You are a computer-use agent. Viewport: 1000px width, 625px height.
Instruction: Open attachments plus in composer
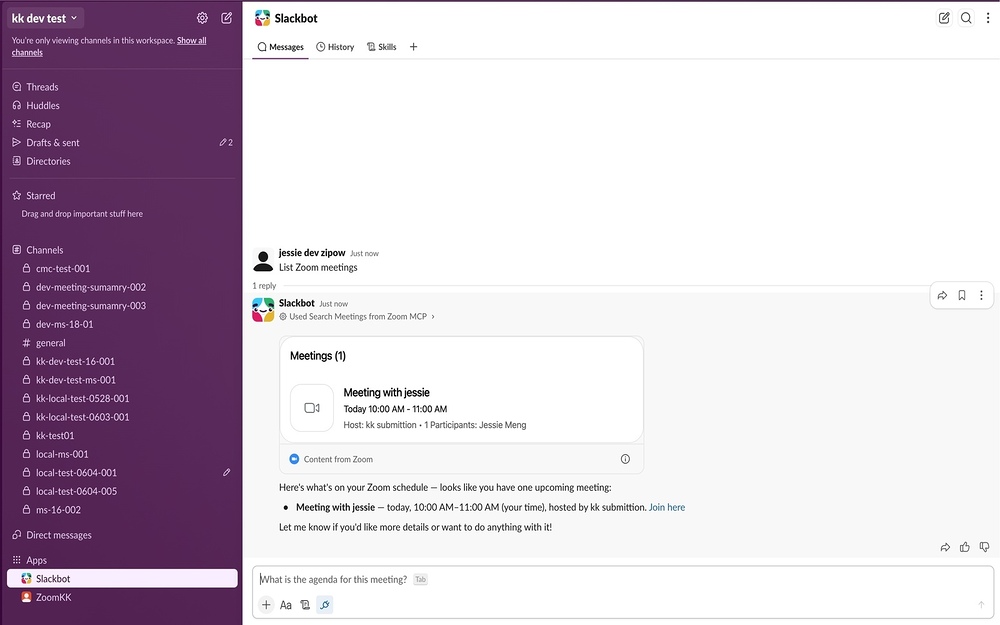tap(266, 605)
